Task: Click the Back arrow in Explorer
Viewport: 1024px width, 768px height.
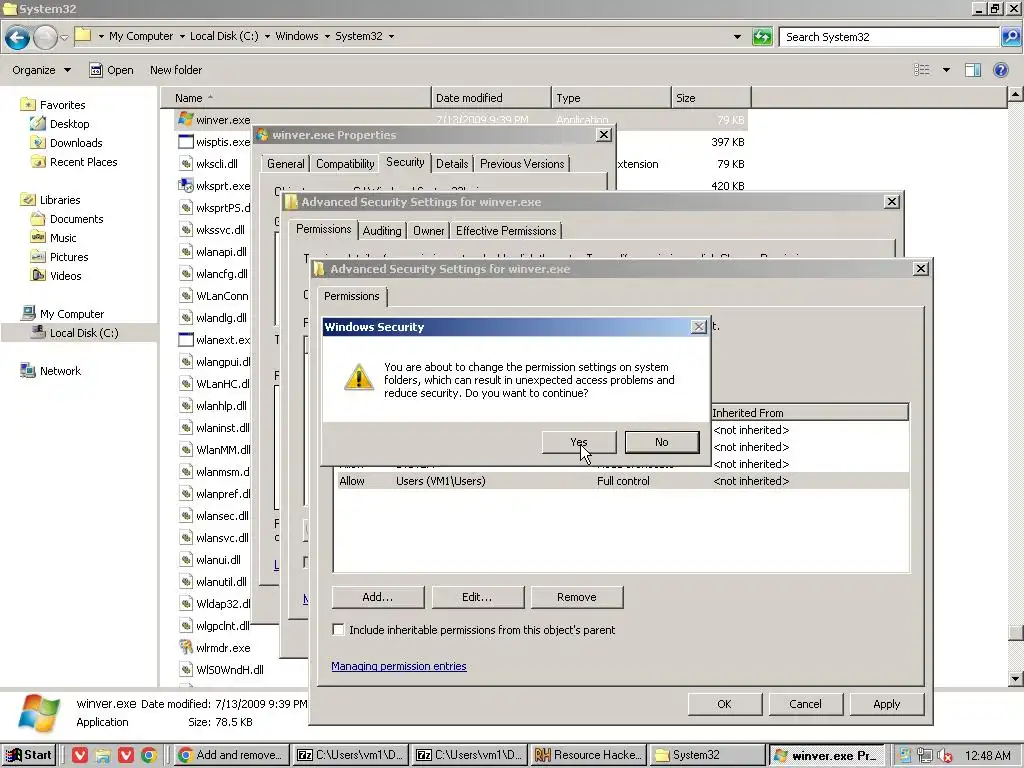Action: pos(18,37)
